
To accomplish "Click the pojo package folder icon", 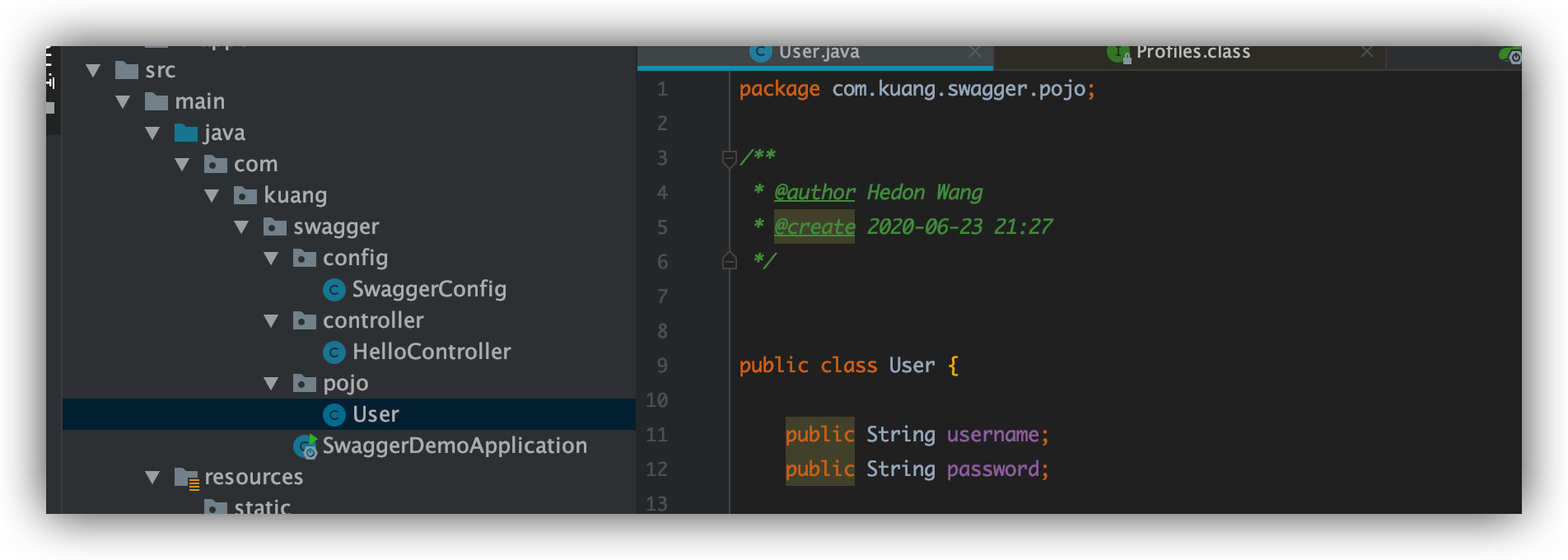I will (x=305, y=383).
